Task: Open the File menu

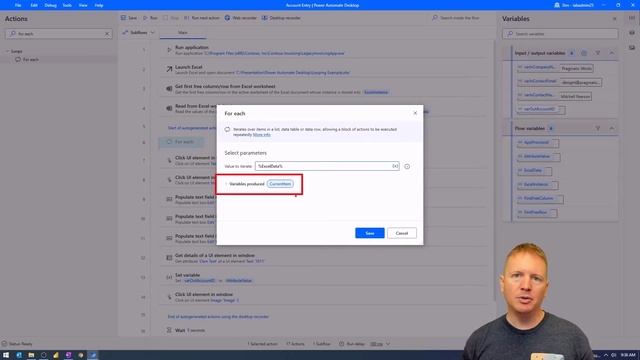Action: click(18, 5)
